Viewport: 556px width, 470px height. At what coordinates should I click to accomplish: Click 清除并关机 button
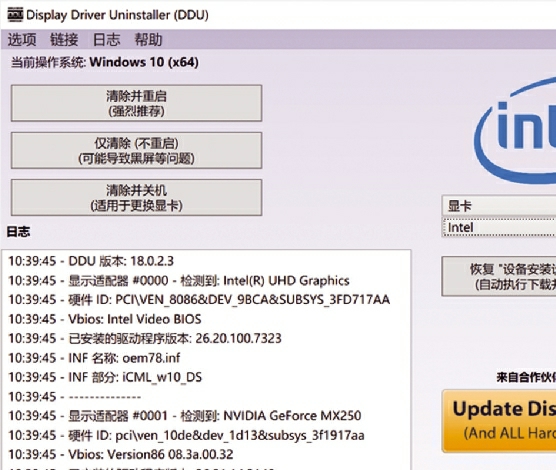pyautogui.click(x=137, y=198)
